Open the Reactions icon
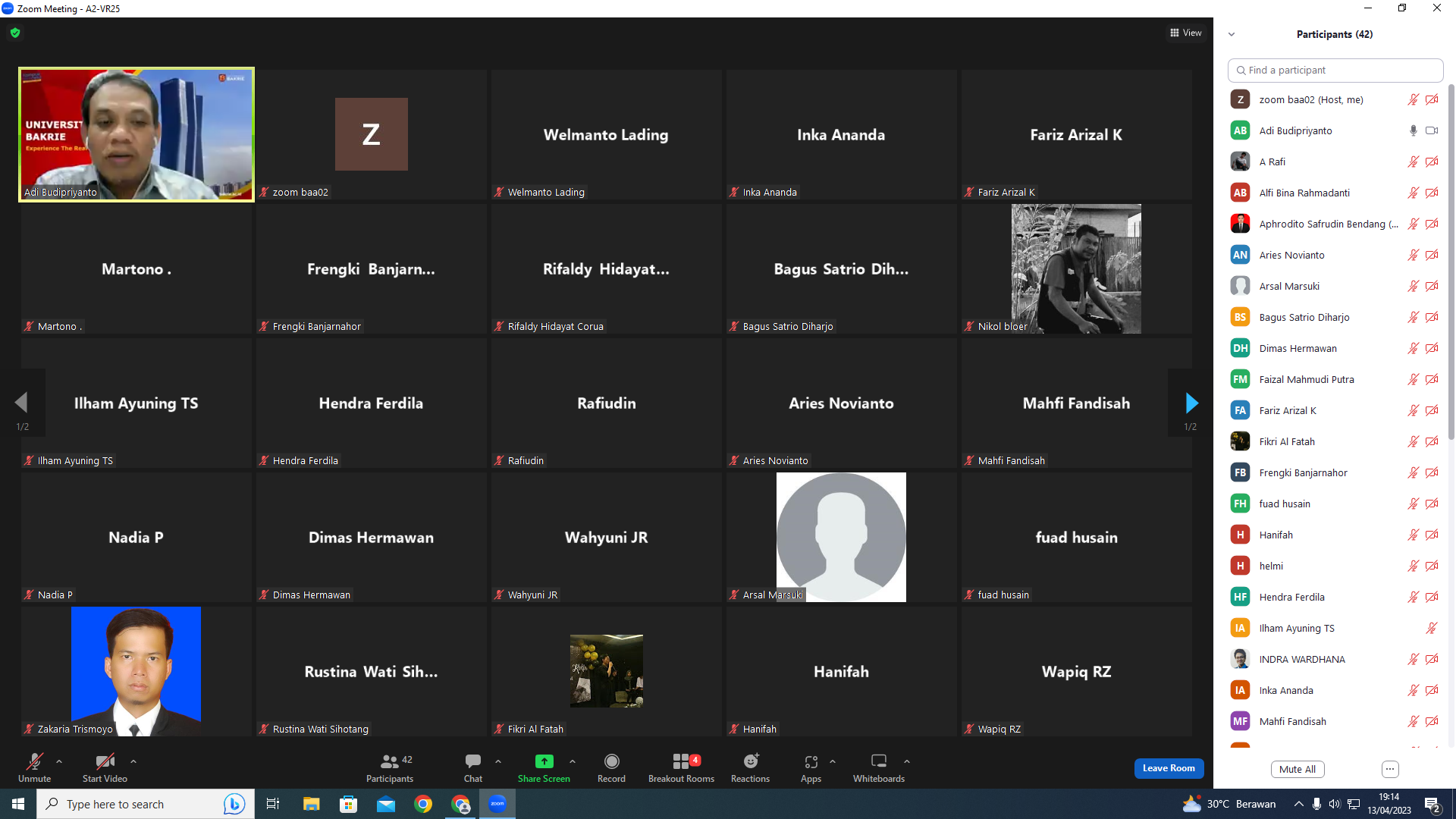 [751, 761]
